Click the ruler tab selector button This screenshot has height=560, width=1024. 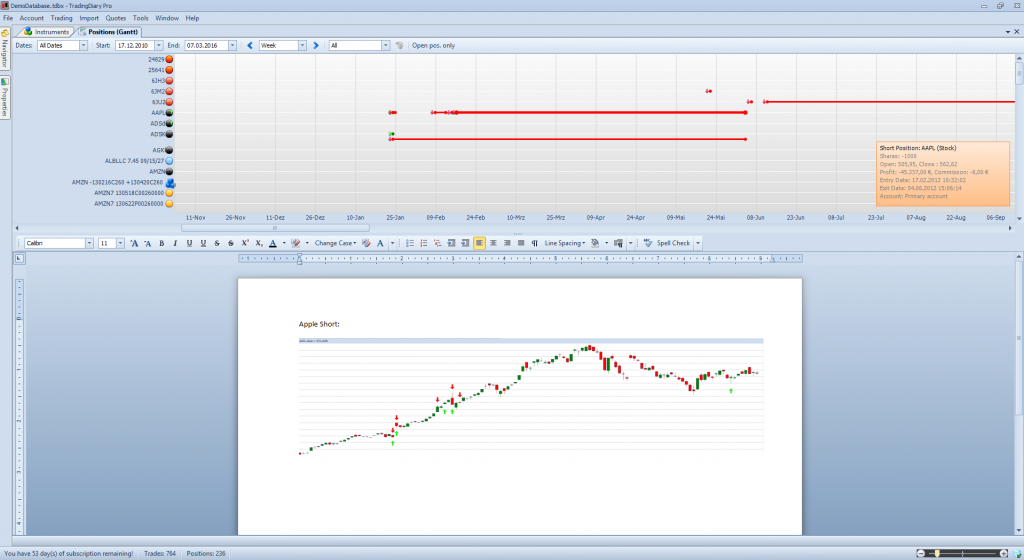pyautogui.click(x=19, y=258)
